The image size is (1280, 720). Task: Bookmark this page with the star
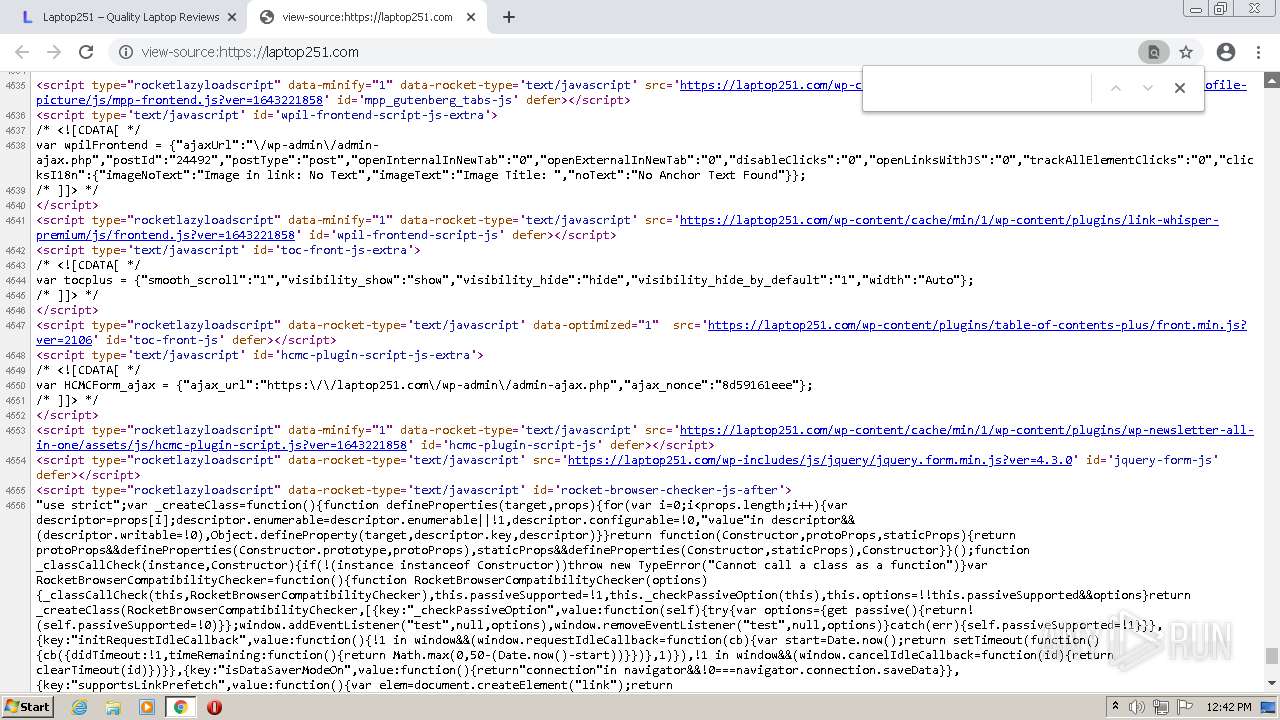(1186, 52)
